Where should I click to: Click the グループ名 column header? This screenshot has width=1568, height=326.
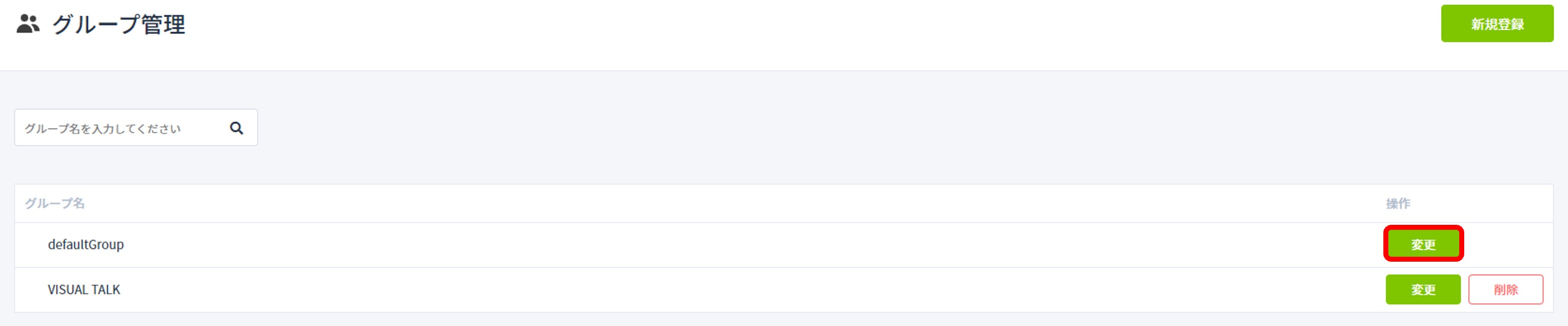[55, 203]
